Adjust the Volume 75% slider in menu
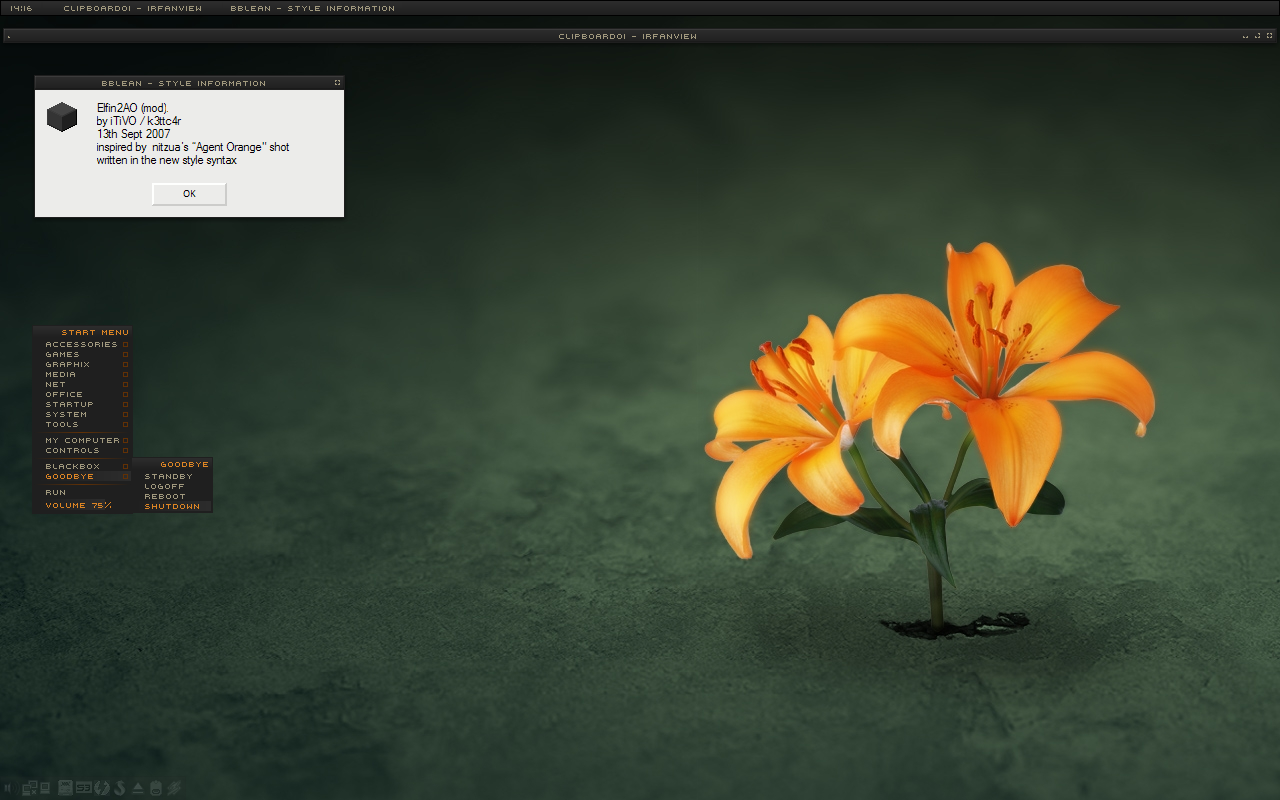The width and height of the screenshot is (1280, 800). click(78, 506)
